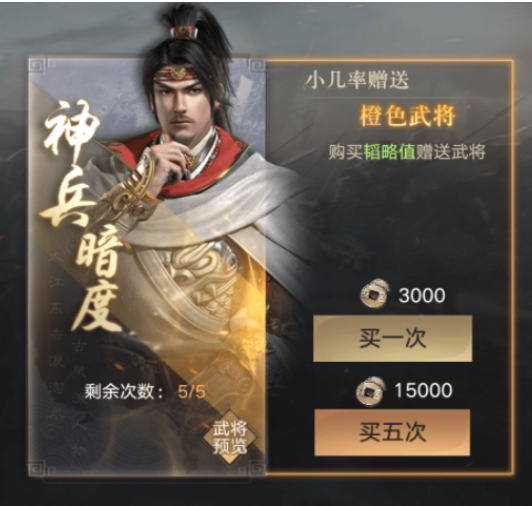Click the general's red headband emblem
Screen dimensions: 532x506
[x=178, y=73]
